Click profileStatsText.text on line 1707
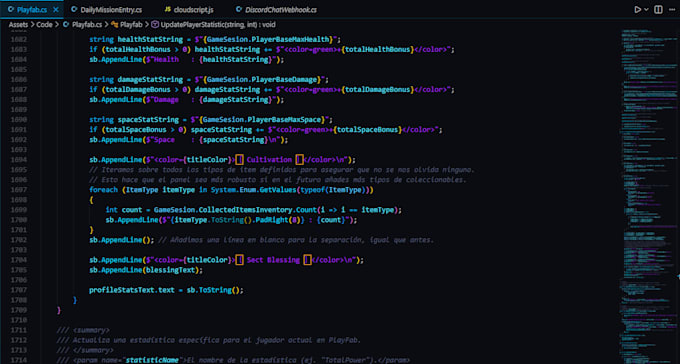This screenshot has width=680, height=364. point(131,290)
